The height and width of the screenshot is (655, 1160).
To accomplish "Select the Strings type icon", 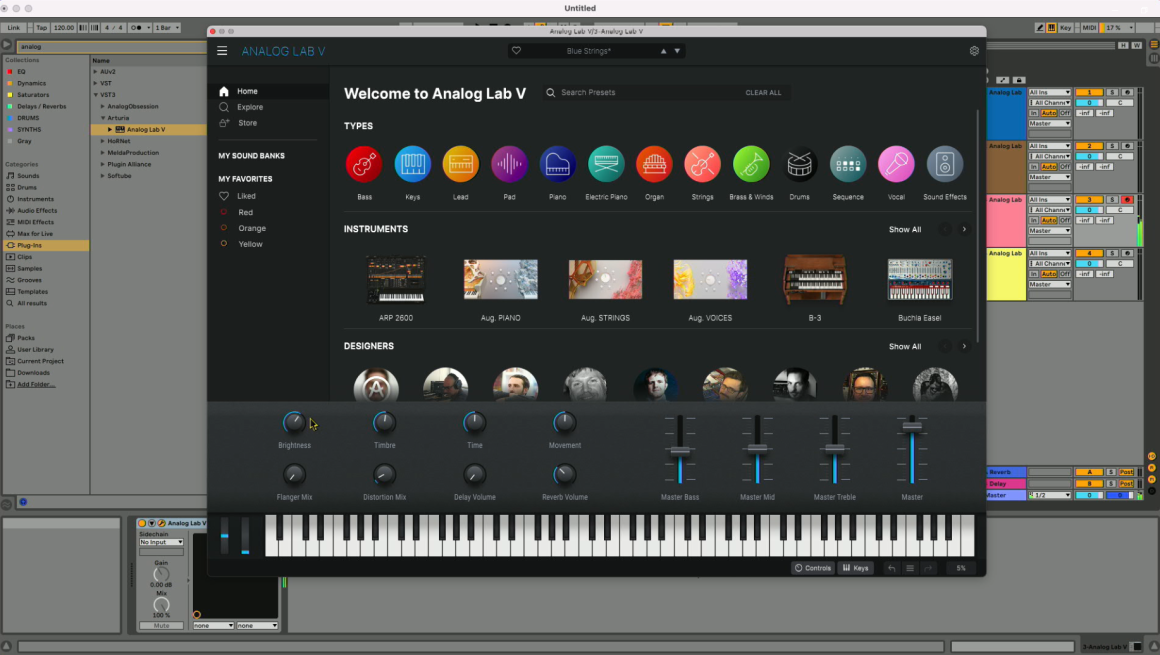I will (x=702, y=164).
